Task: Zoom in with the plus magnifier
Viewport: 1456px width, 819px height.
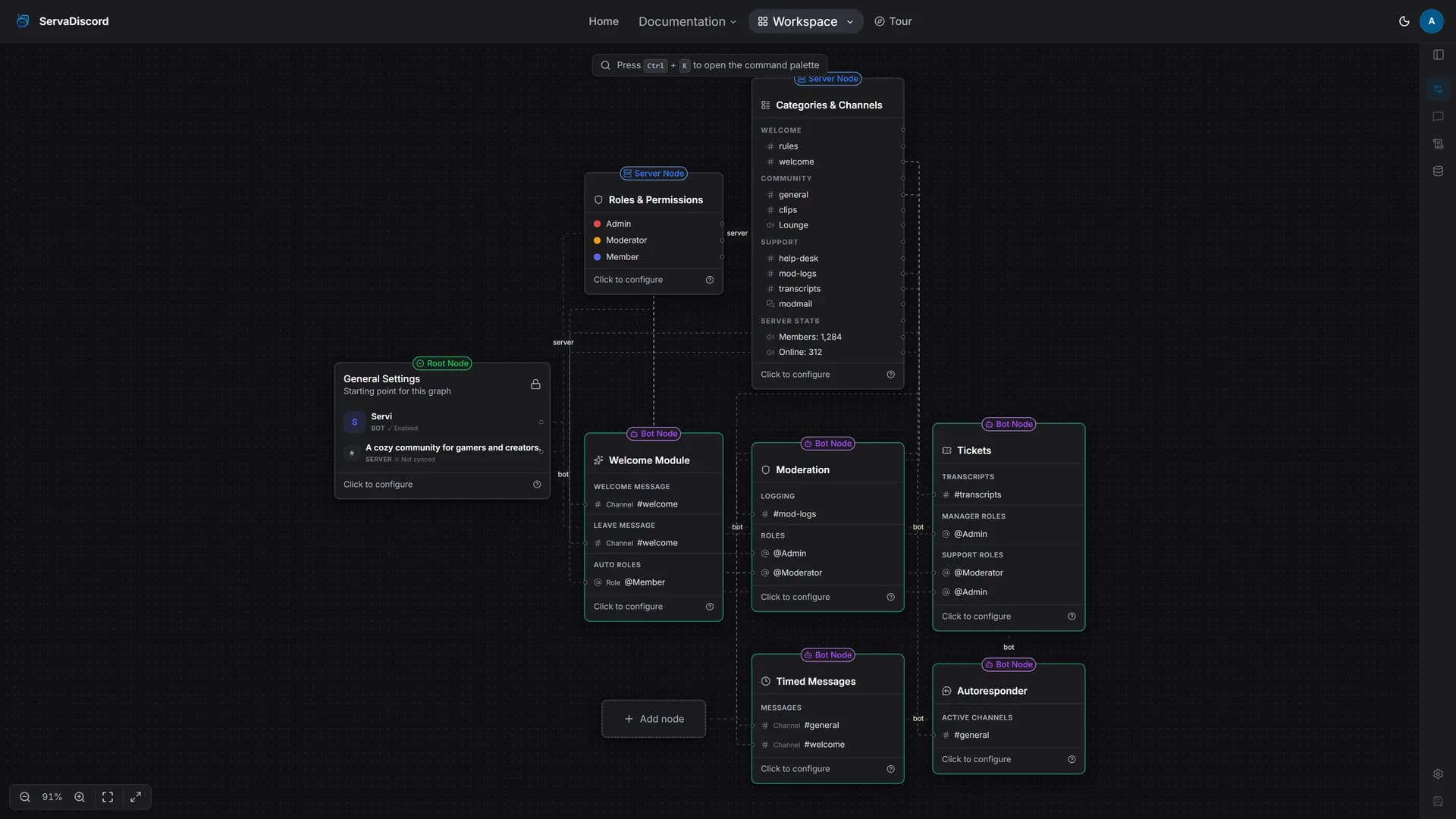Action: click(80, 797)
